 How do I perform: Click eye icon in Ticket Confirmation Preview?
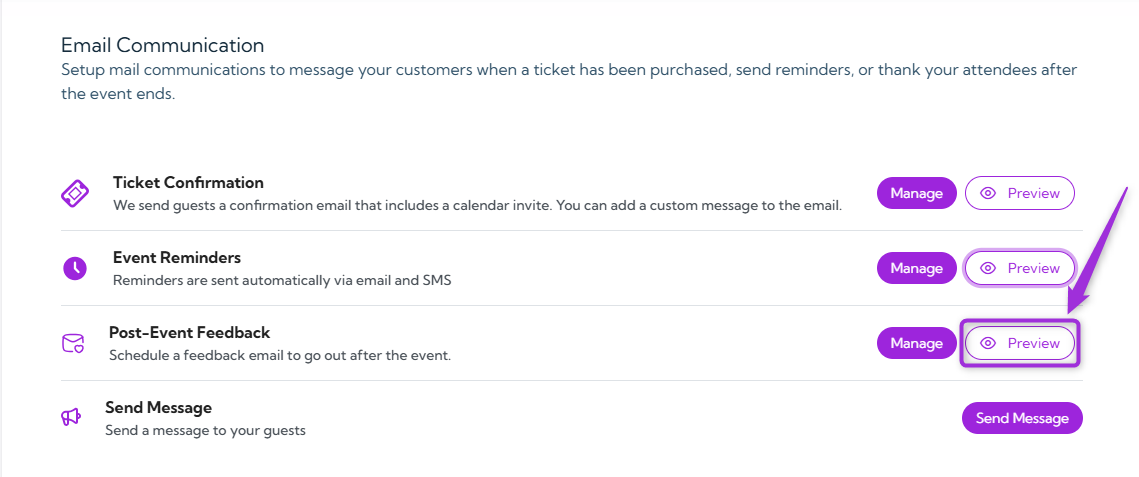pos(988,193)
